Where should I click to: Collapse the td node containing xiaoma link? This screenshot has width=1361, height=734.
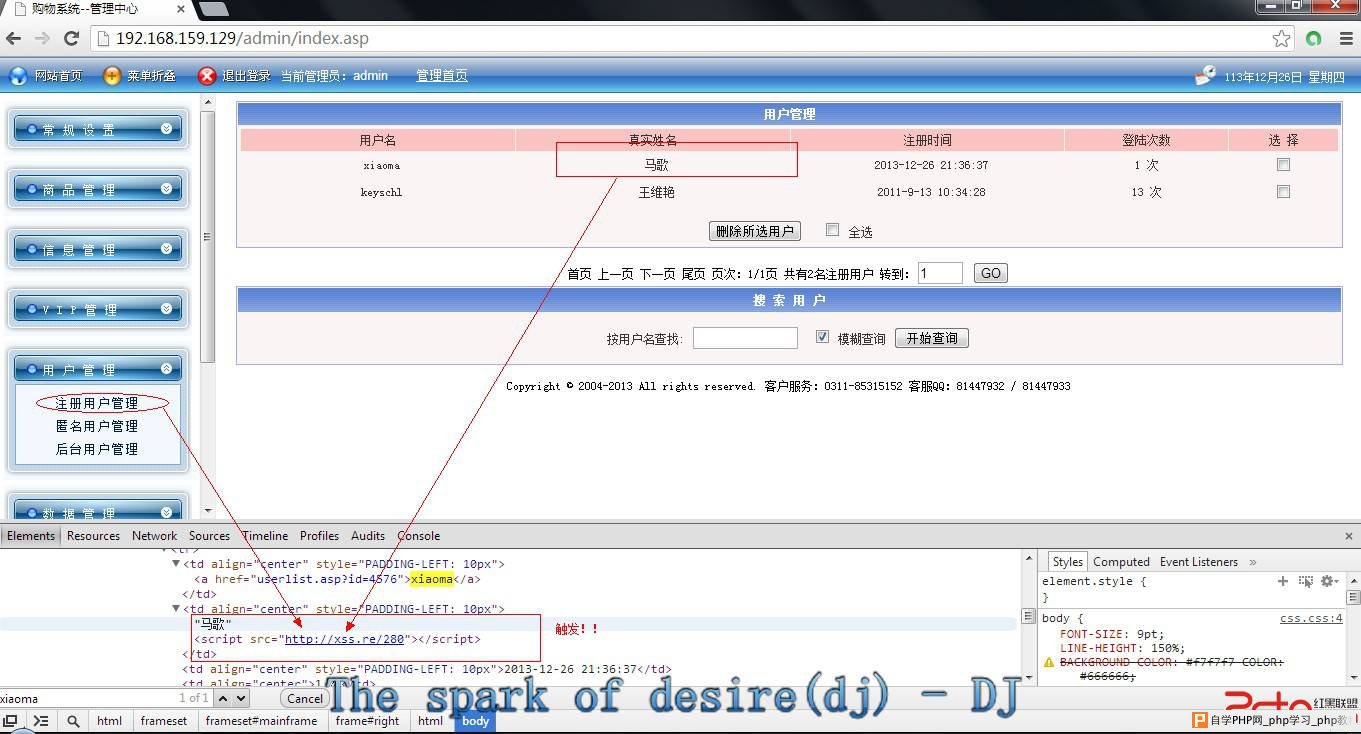pyautogui.click(x=177, y=564)
